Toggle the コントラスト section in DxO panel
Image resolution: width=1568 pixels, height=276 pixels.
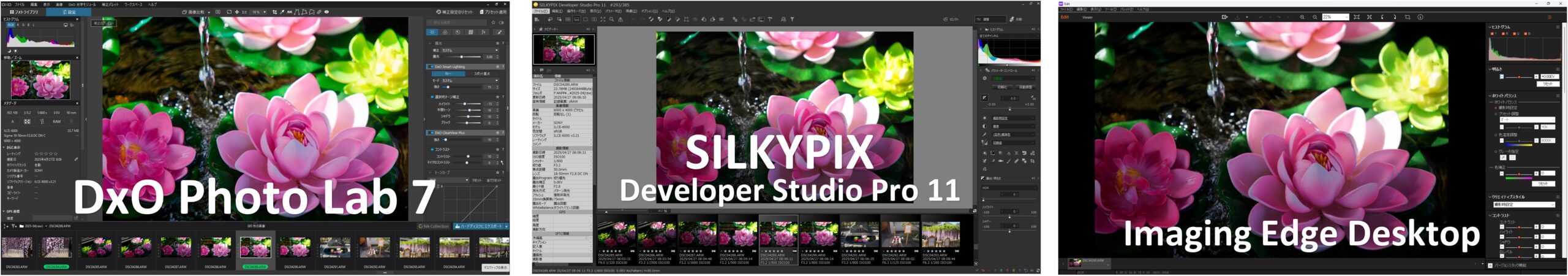[x=432, y=149]
